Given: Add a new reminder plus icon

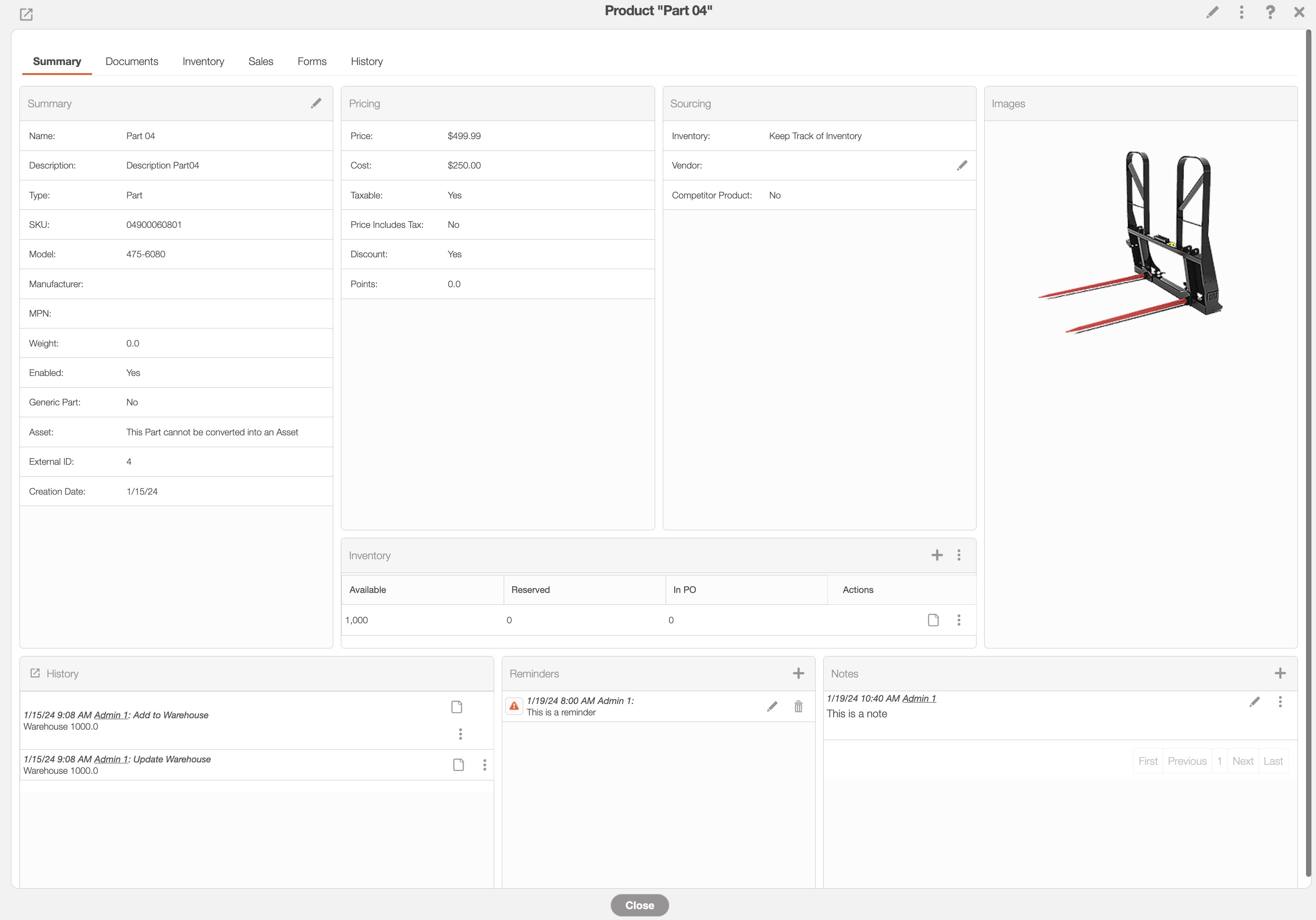Looking at the screenshot, I should (x=798, y=674).
